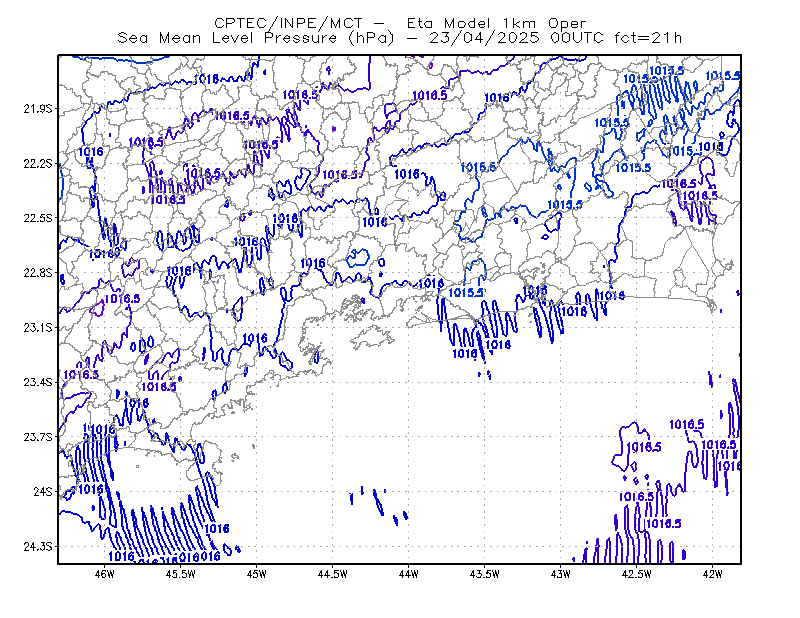Click the 24.3S latitude axis label
This screenshot has height=618, width=800.
point(38,546)
